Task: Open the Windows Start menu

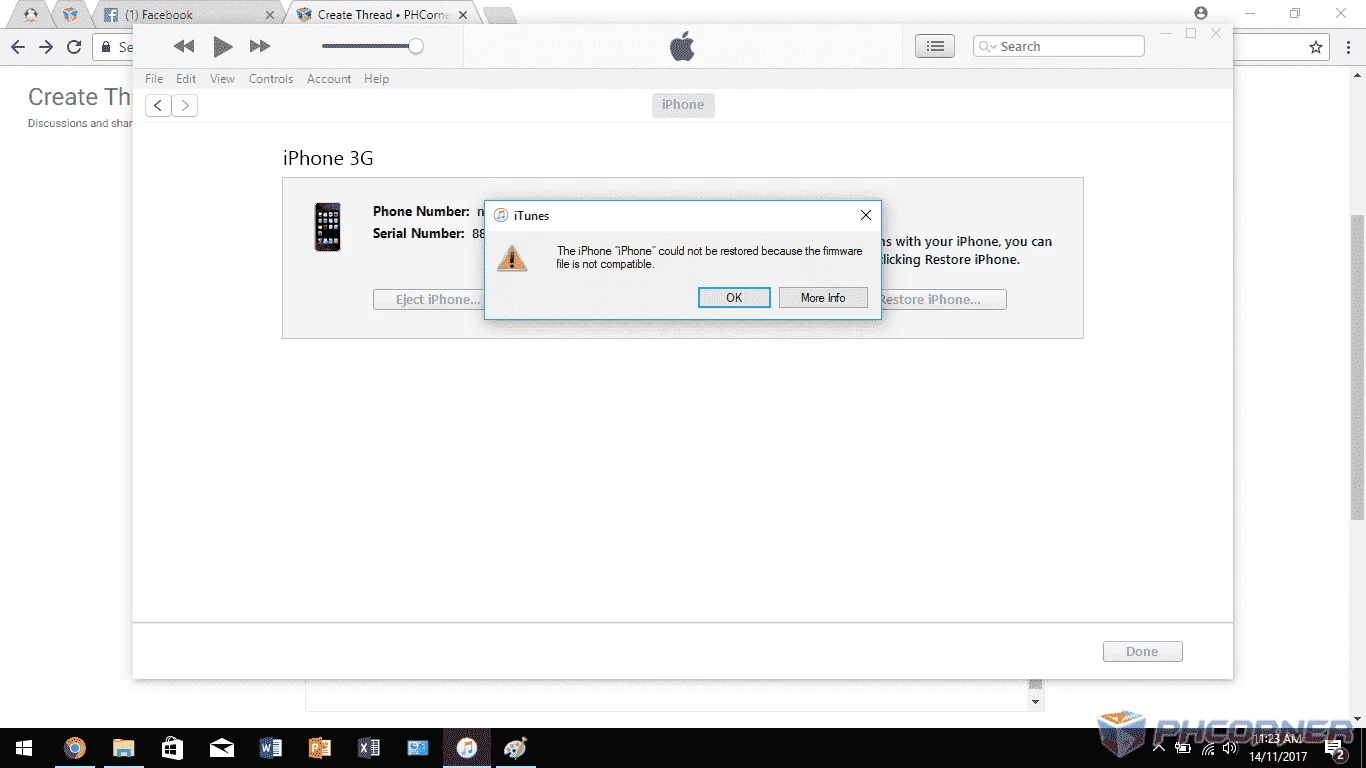Action: 24,748
